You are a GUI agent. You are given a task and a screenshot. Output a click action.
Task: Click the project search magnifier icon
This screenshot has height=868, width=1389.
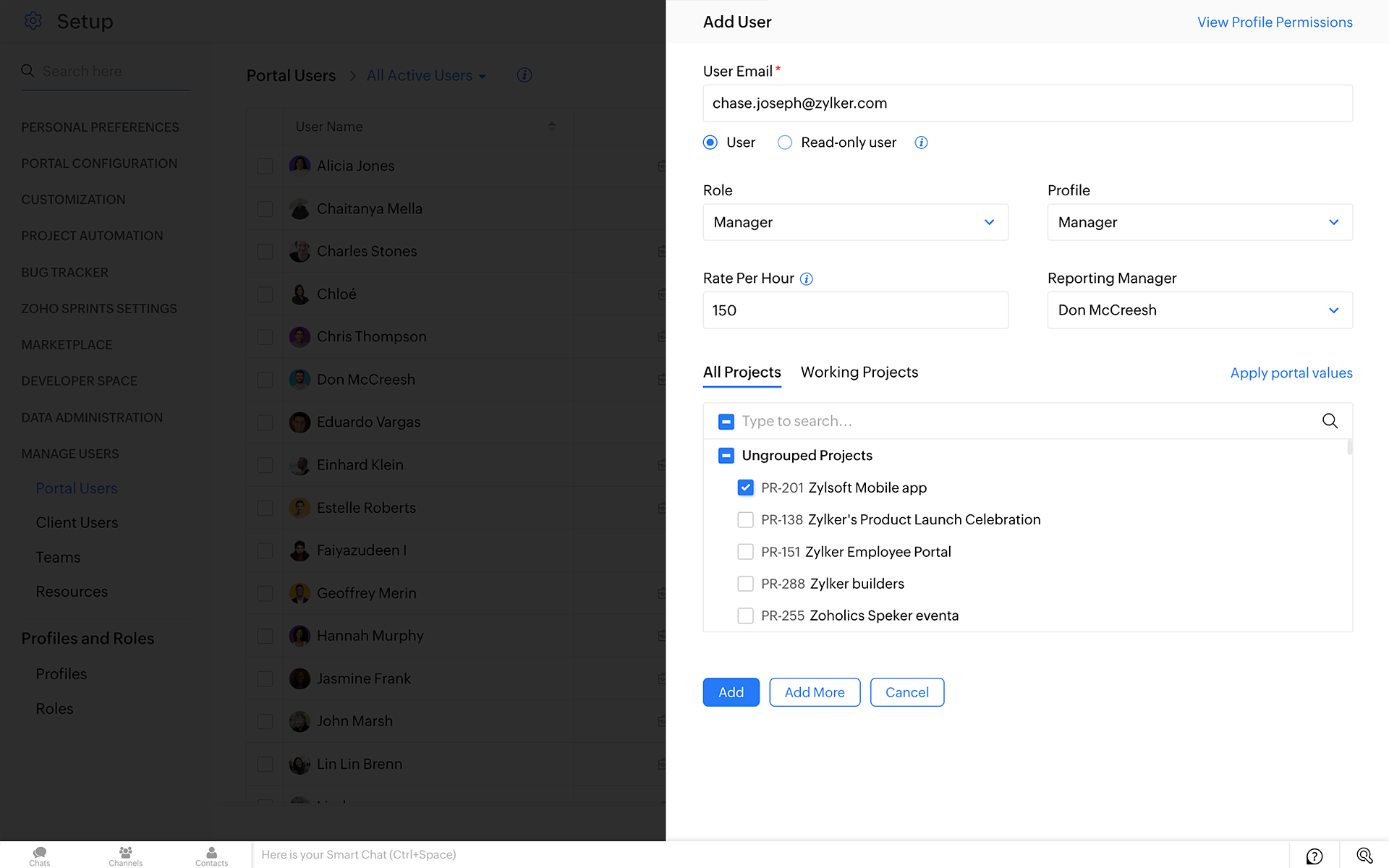pos(1330,421)
